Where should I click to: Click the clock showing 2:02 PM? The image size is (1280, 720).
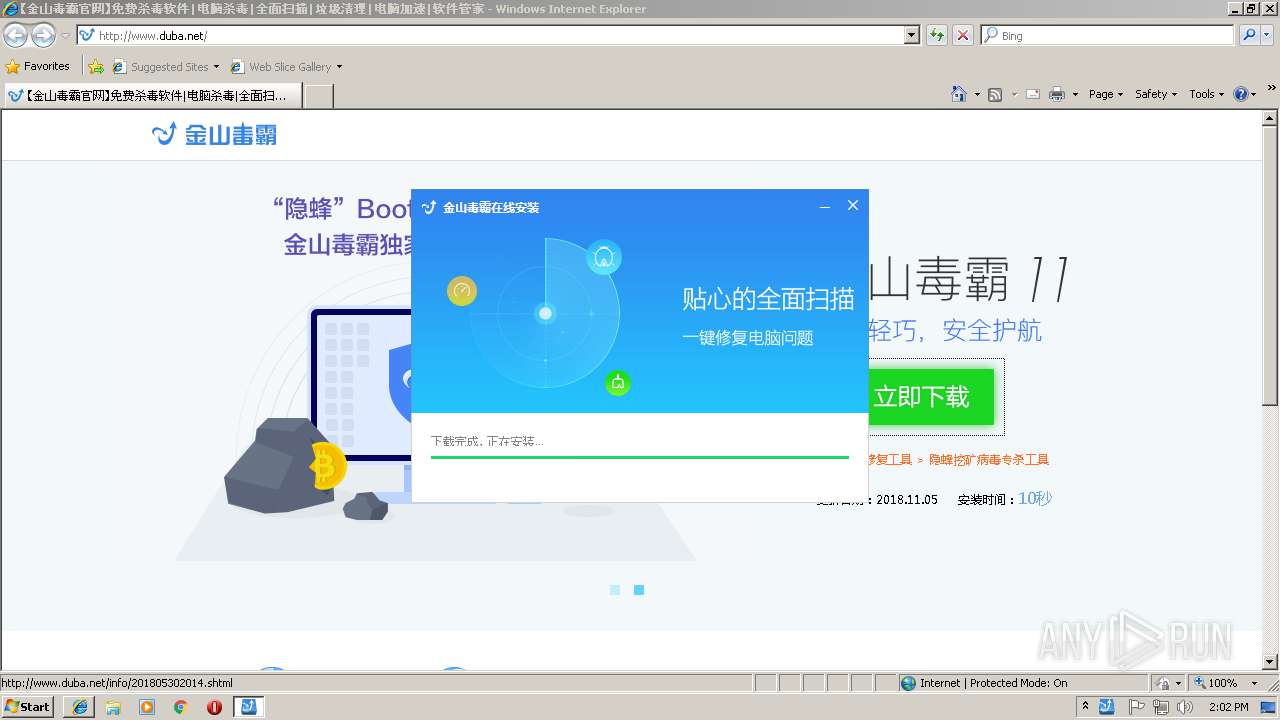coord(1228,707)
